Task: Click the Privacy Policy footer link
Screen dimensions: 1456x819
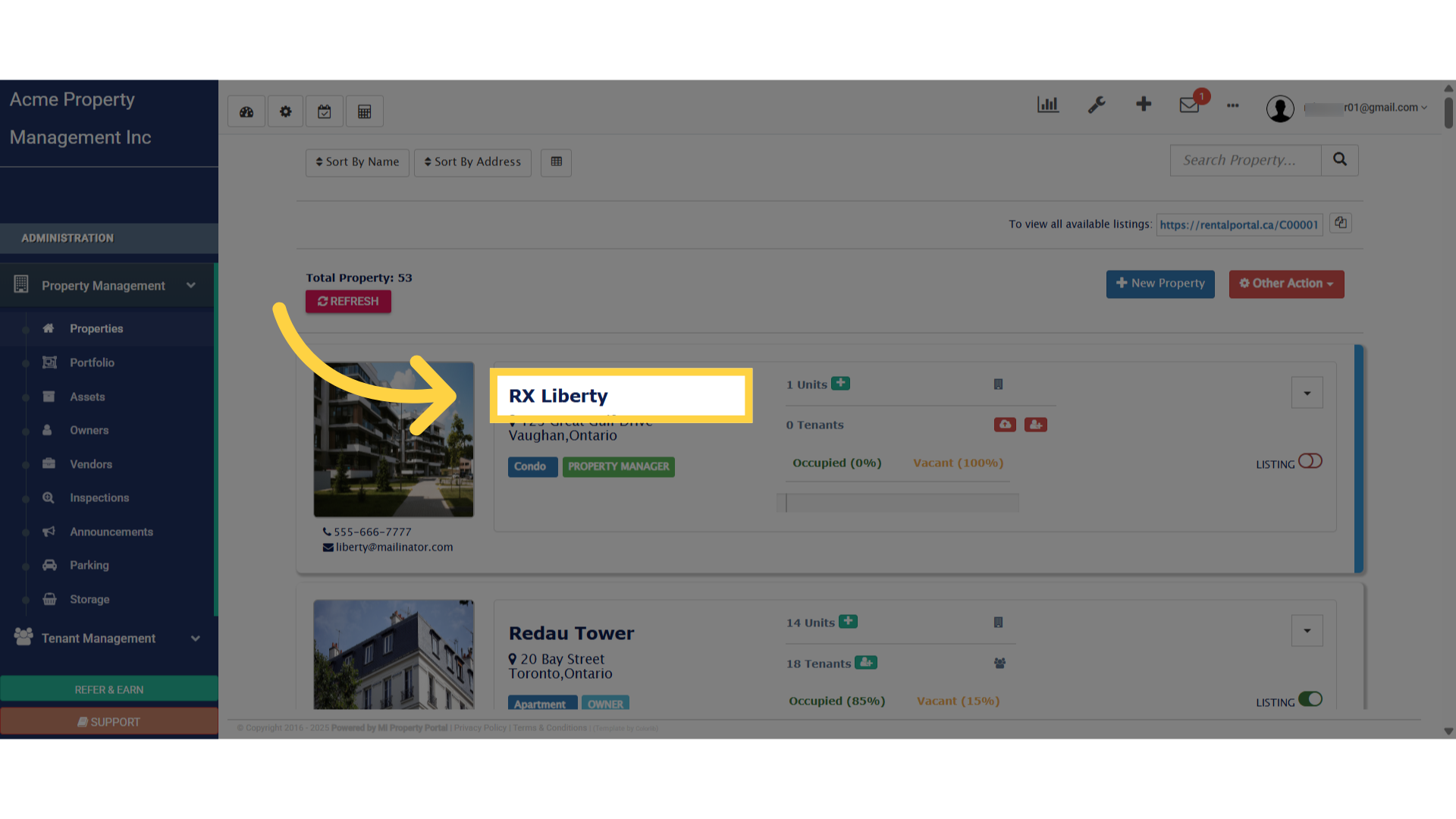Action: [x=480, y=728]
